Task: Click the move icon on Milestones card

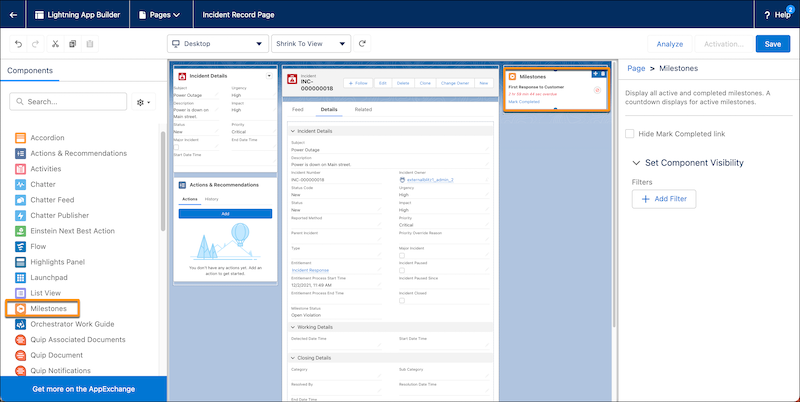Action: coord(595,74)
